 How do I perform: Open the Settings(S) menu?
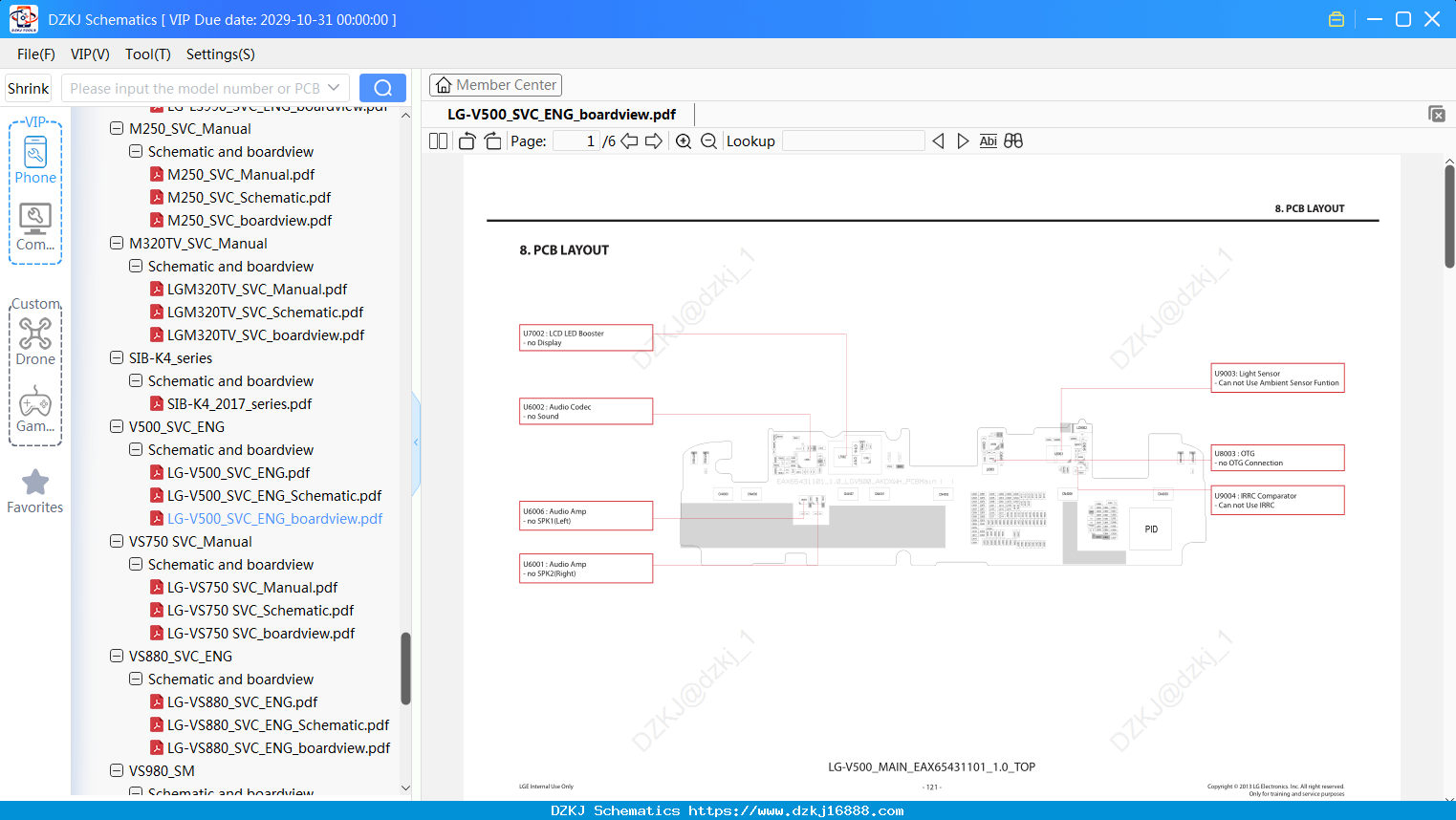point(221,54)
